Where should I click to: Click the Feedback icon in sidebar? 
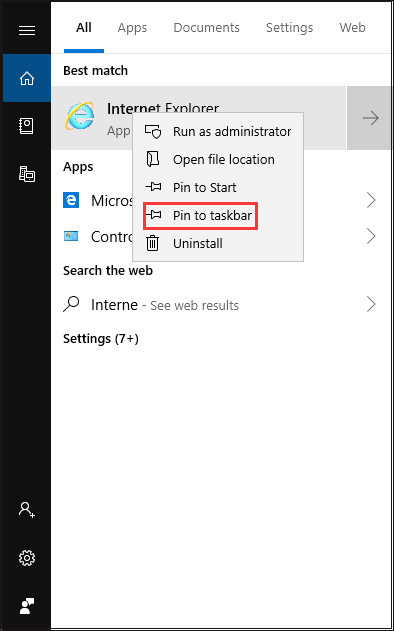[27, 606]
